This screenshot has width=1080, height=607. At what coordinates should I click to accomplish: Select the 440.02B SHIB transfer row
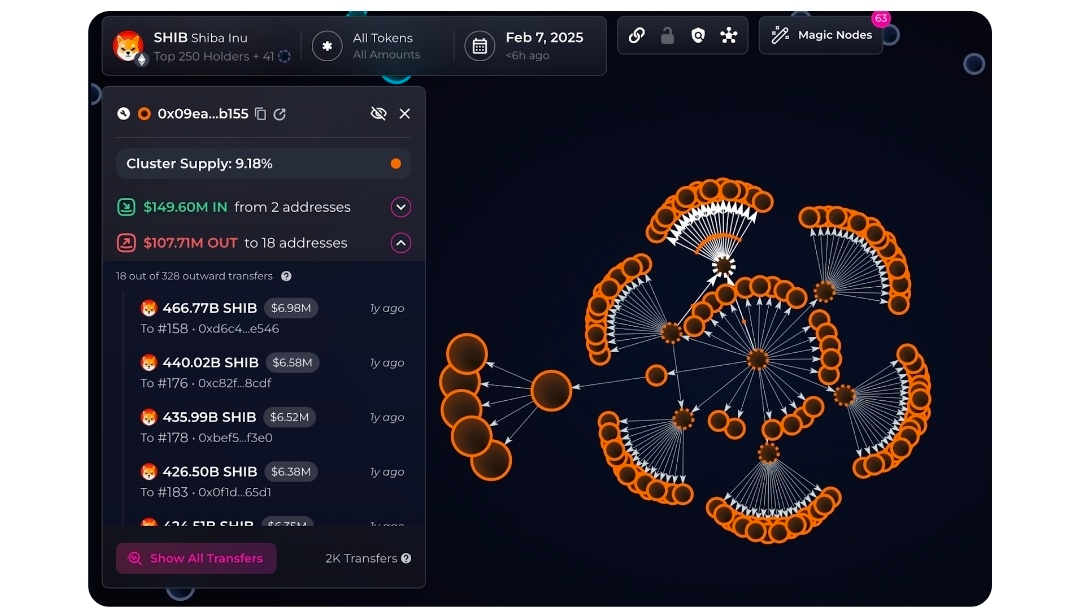[x=272, y=372]
